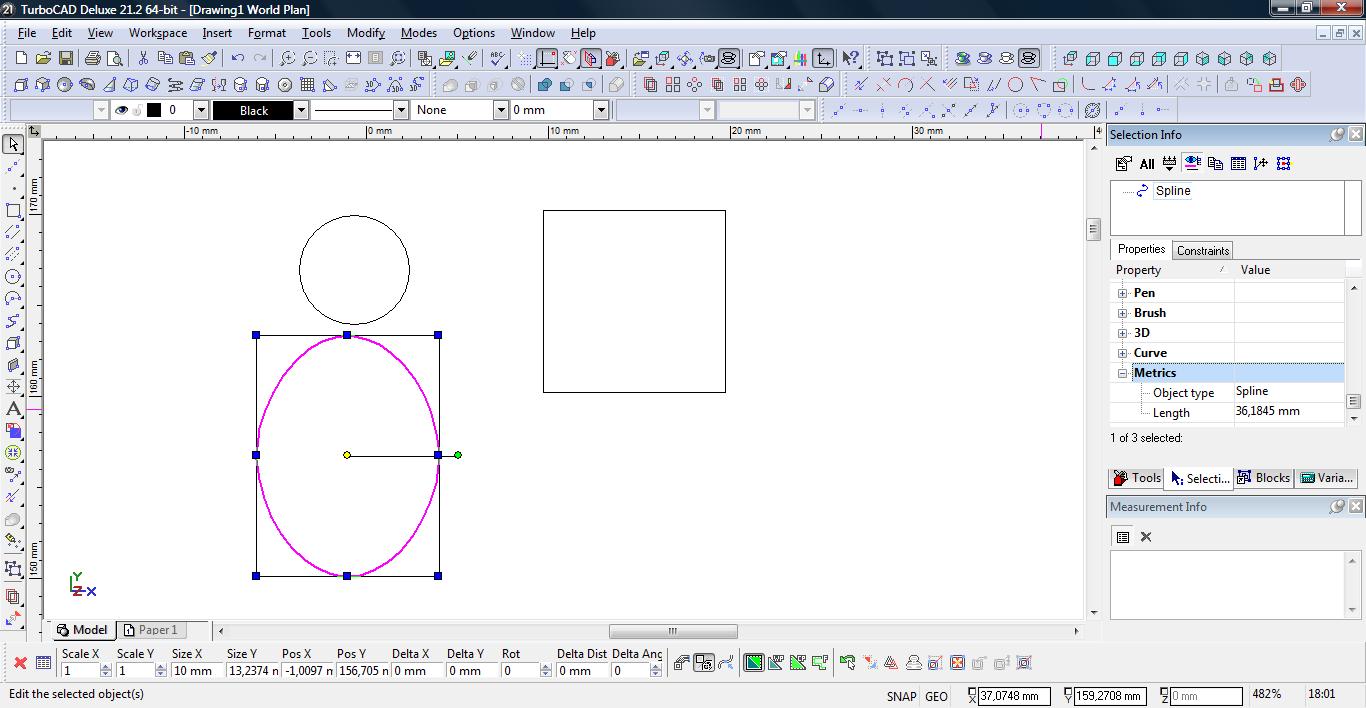Click the Print icon in toolbar
This screenshot has height=708, width=1366.
[x=93, y=59]
